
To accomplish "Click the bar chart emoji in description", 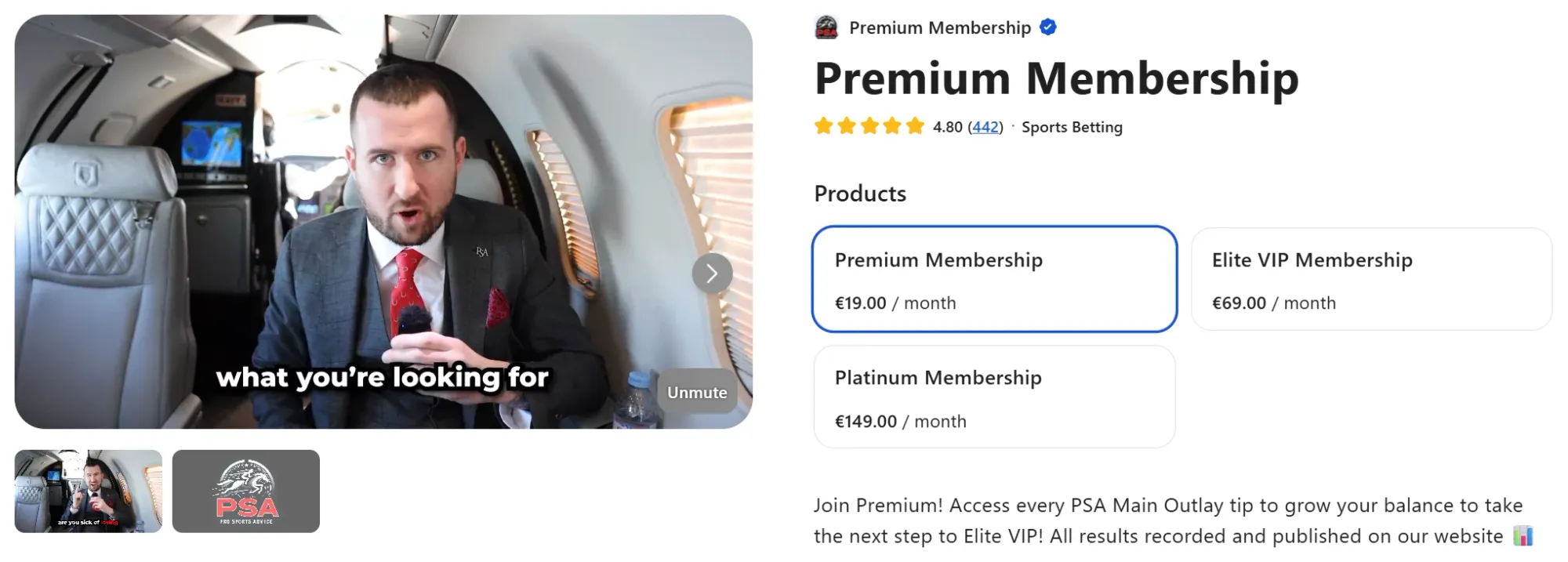I will [x=1523, y=536].
